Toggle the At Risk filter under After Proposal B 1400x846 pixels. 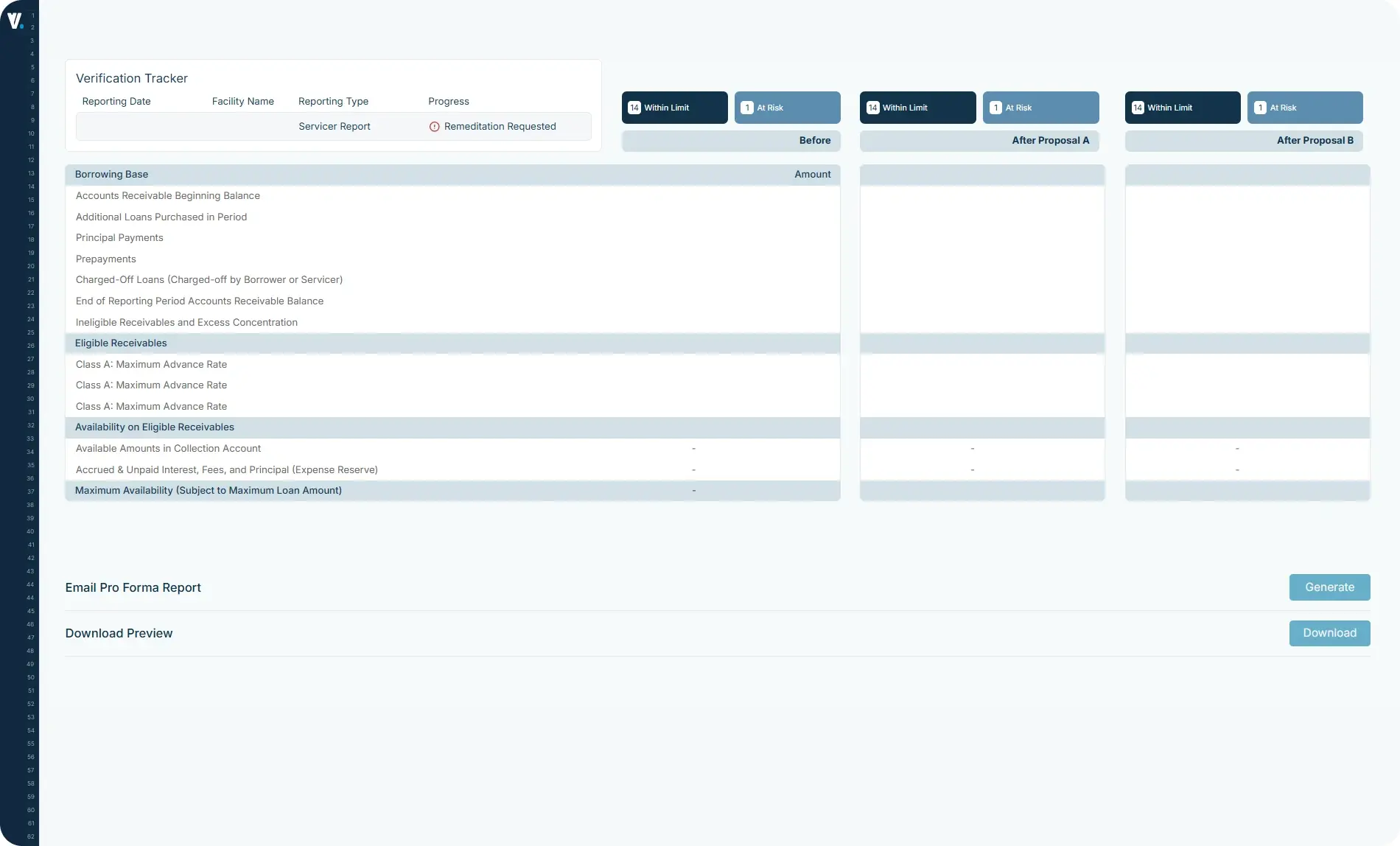[1304, 107]
